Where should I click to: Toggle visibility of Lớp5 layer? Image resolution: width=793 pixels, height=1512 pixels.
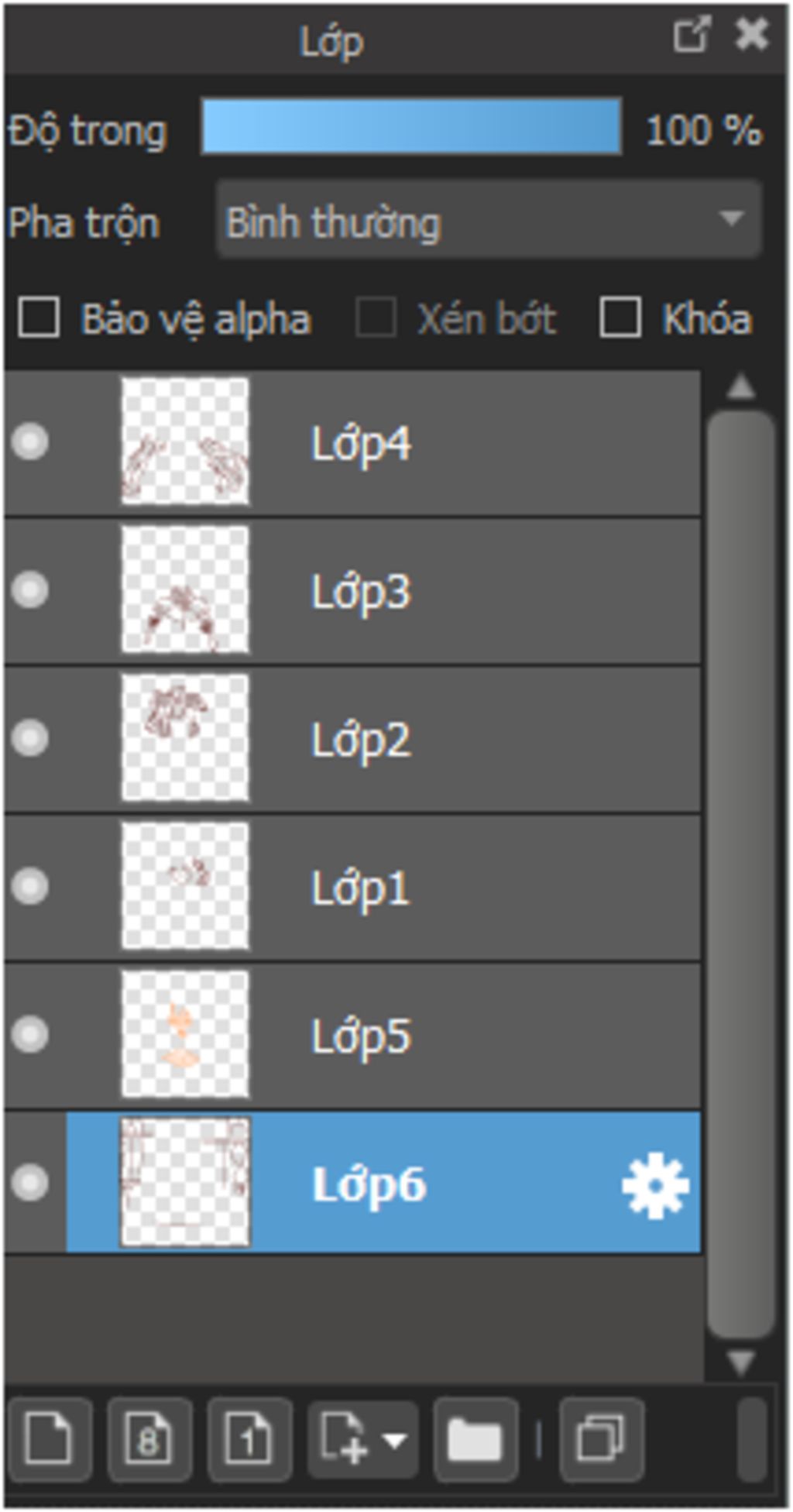pyautogui.click(x=30, y=1034)
